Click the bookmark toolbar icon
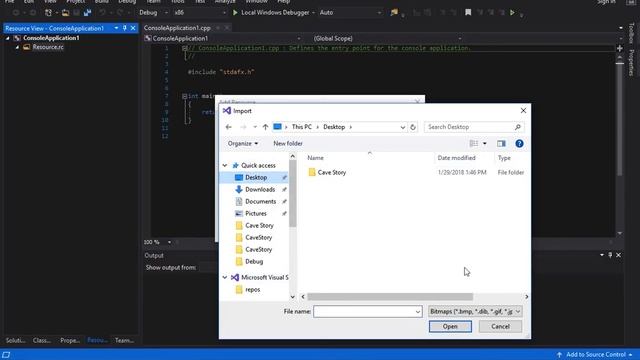The image size is (640, 360). [x=468, y=13]
